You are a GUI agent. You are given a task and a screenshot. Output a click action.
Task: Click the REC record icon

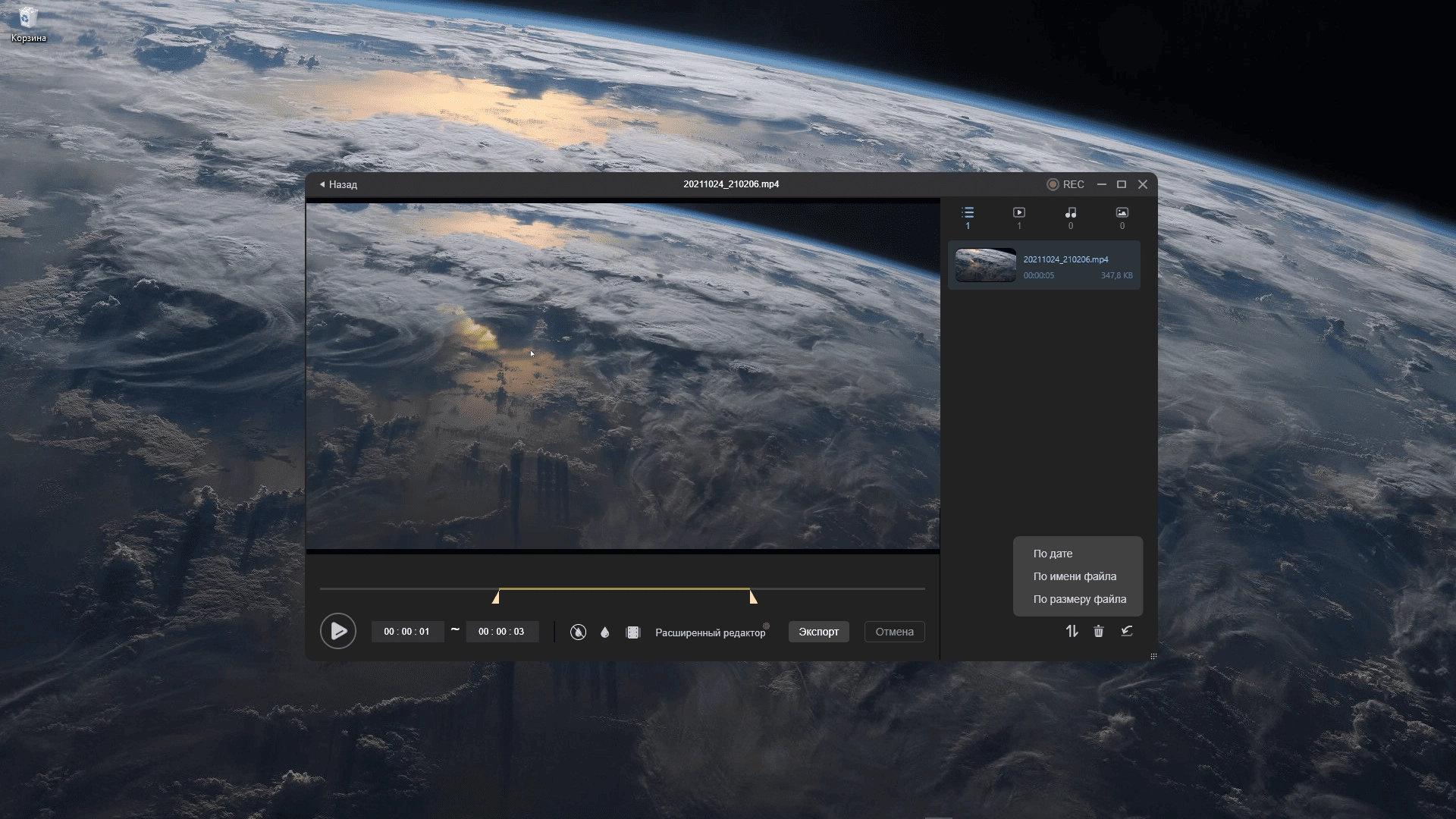[x=1053, y=184]
